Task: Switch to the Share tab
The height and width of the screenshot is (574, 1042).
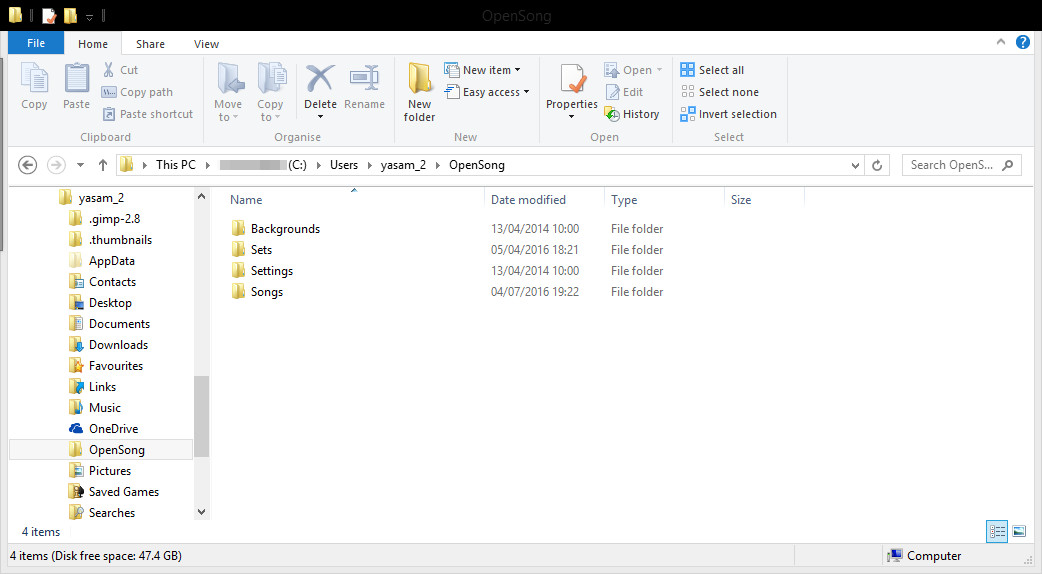Action: [150, 44]
